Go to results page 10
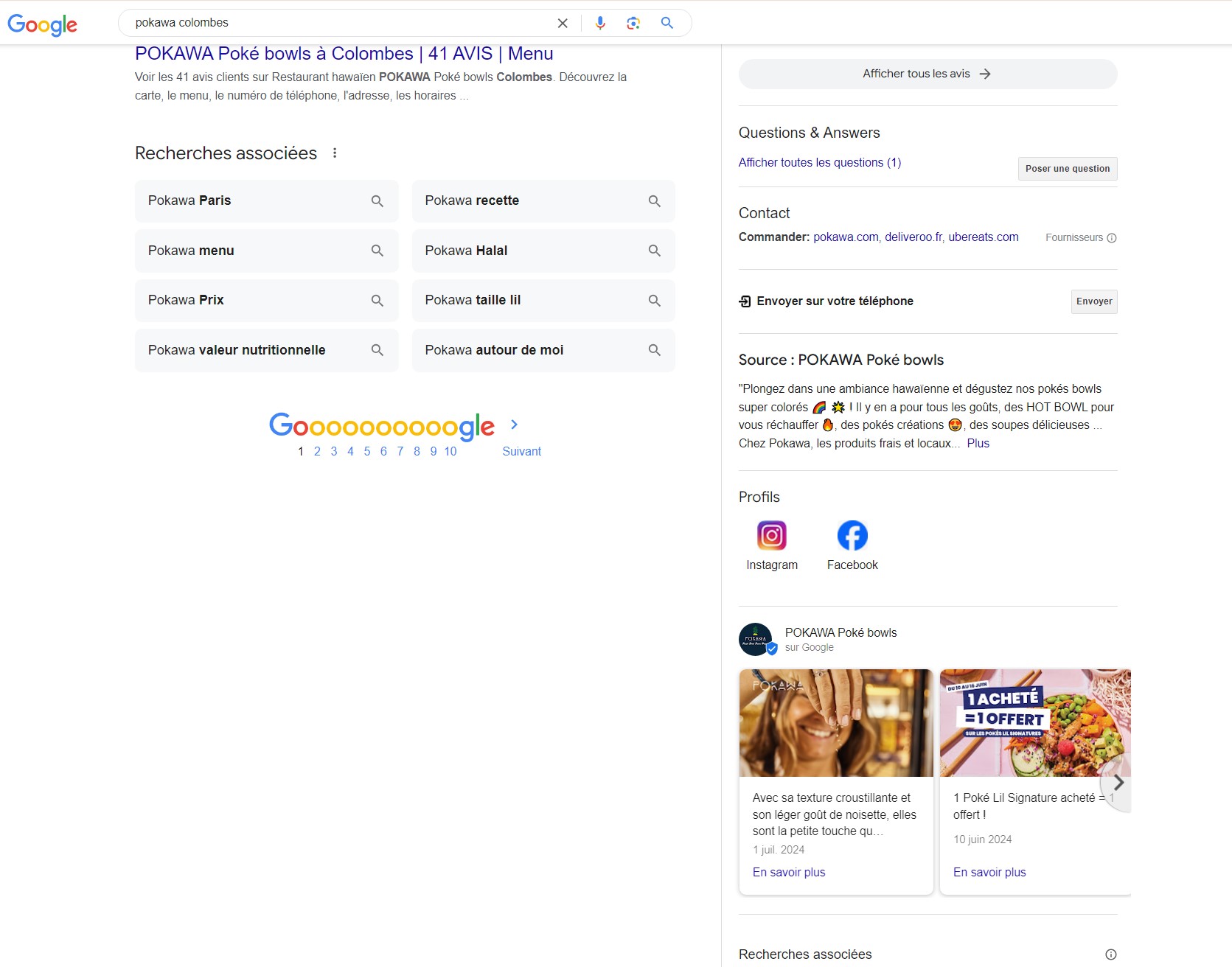 (x=450, y=451)
